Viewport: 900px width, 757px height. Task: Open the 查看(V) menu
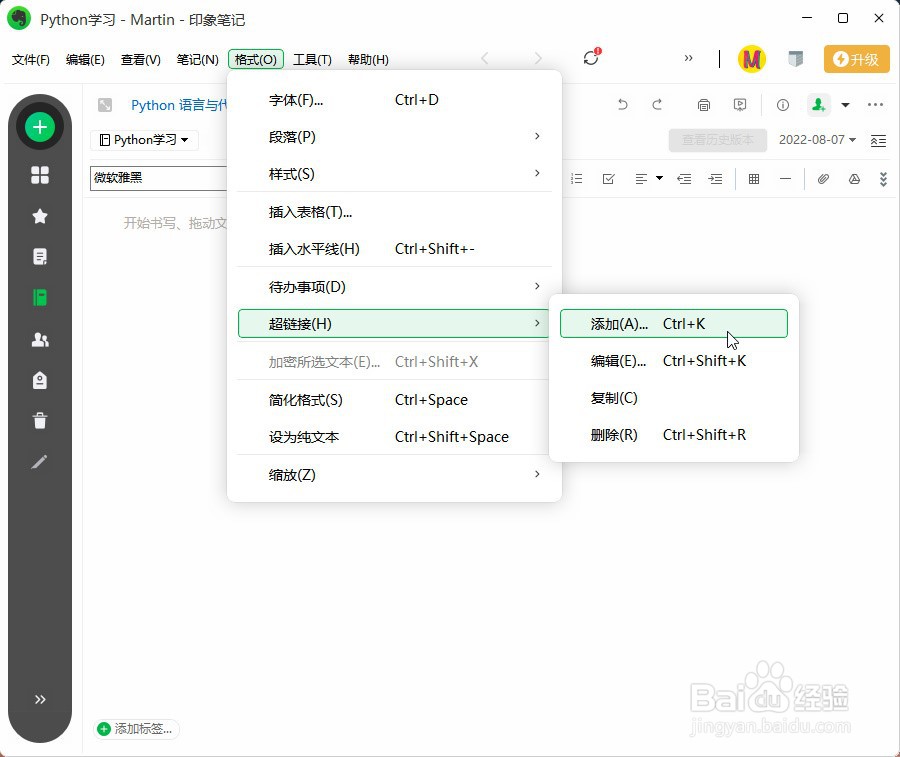click(x=141, y=60)
